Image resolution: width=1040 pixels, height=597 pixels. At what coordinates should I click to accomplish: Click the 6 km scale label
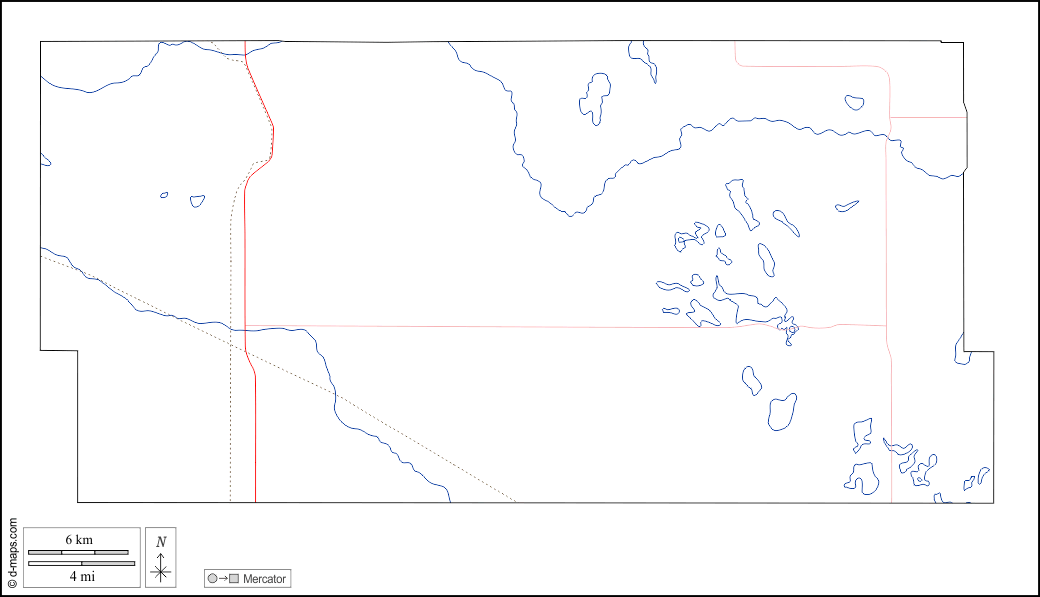[79, 540]
